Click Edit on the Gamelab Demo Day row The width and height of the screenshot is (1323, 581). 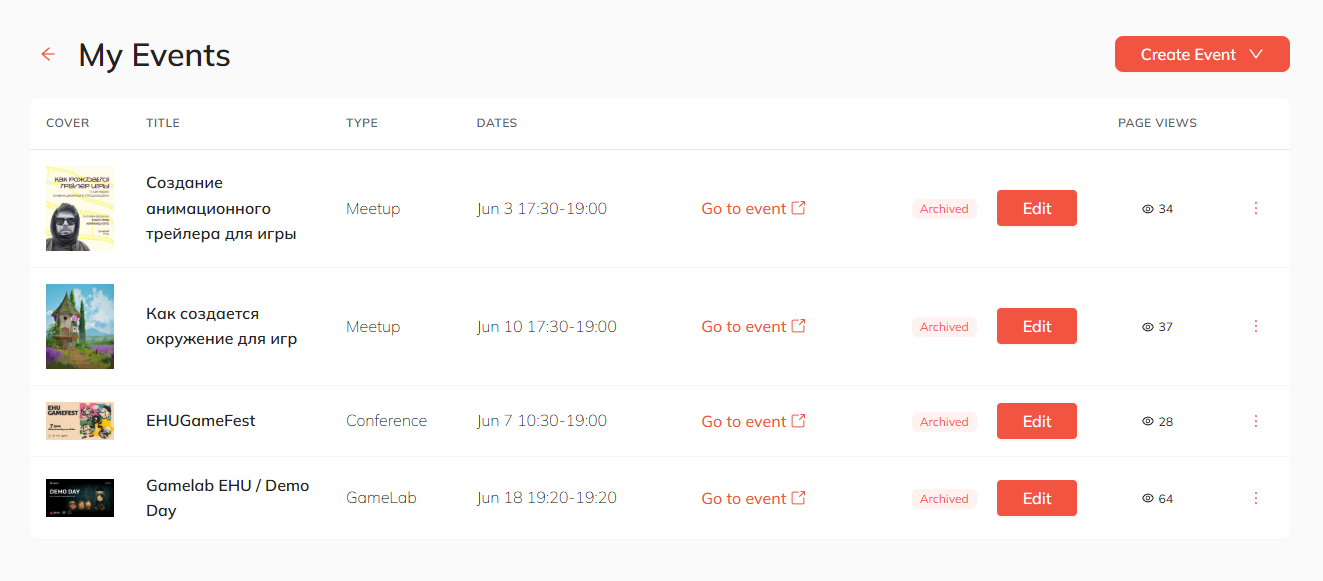click(1036, 497)
